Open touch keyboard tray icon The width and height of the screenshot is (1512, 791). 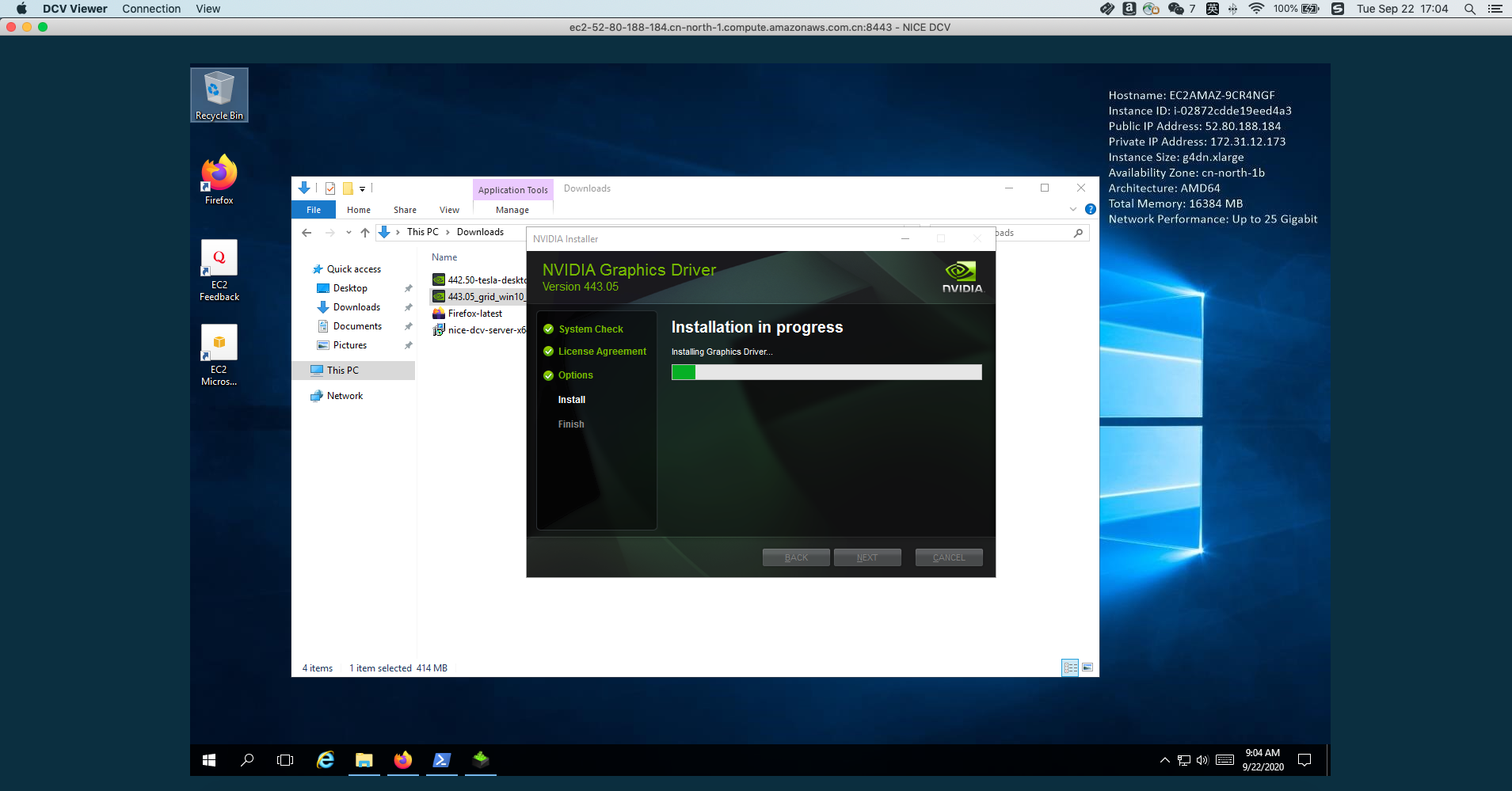click(x=1224, y=760)
